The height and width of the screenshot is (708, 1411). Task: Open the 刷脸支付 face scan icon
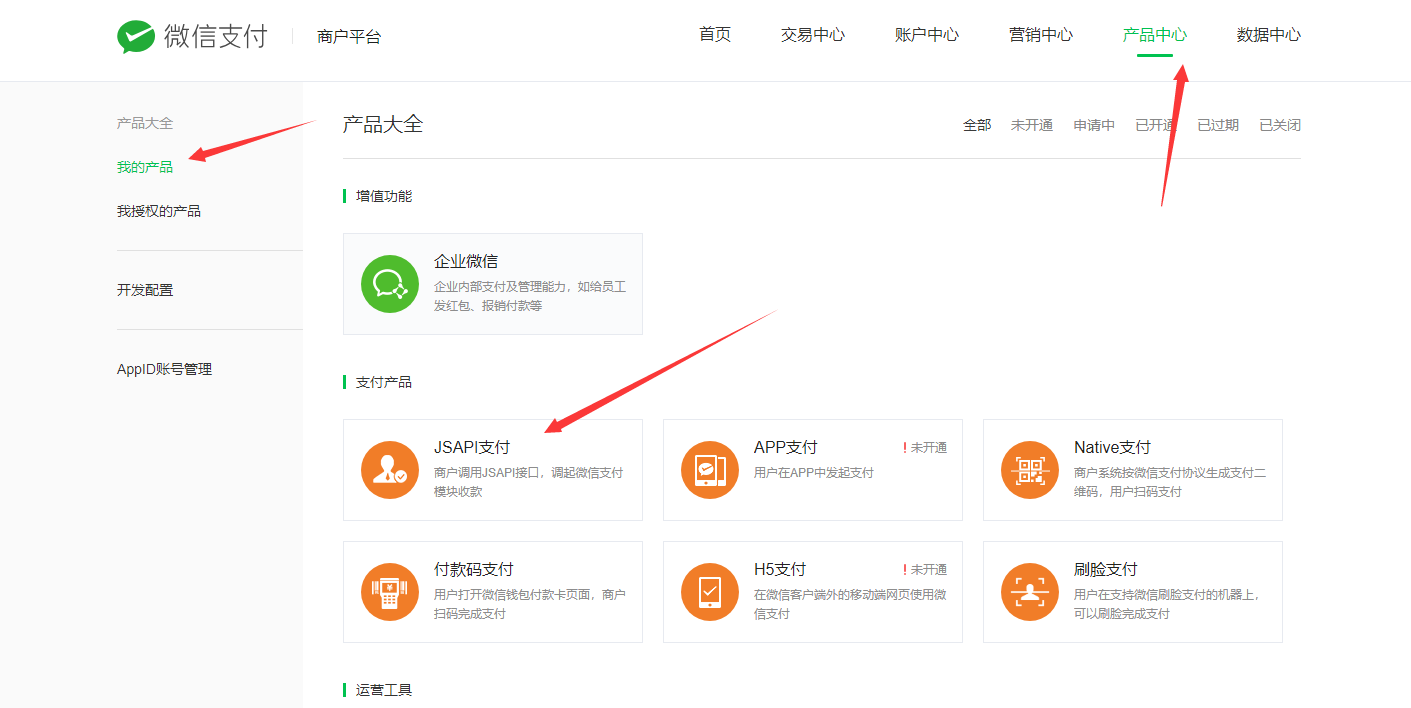[x=1030, y=592]
